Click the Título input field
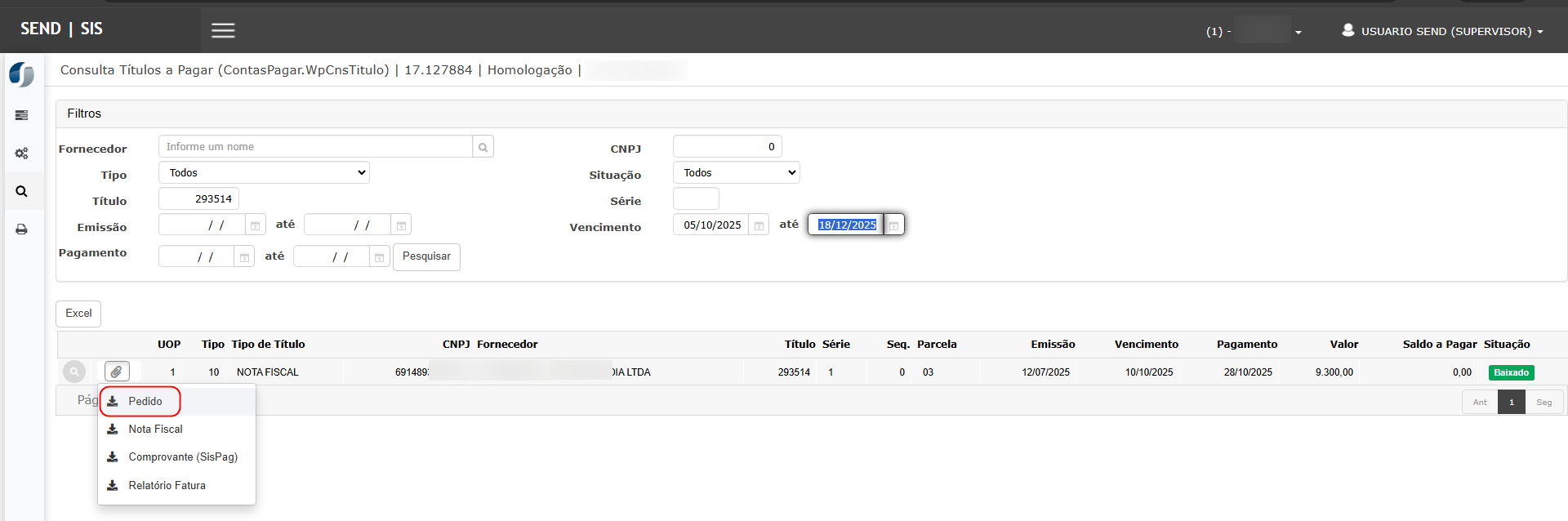 (198, 199)
